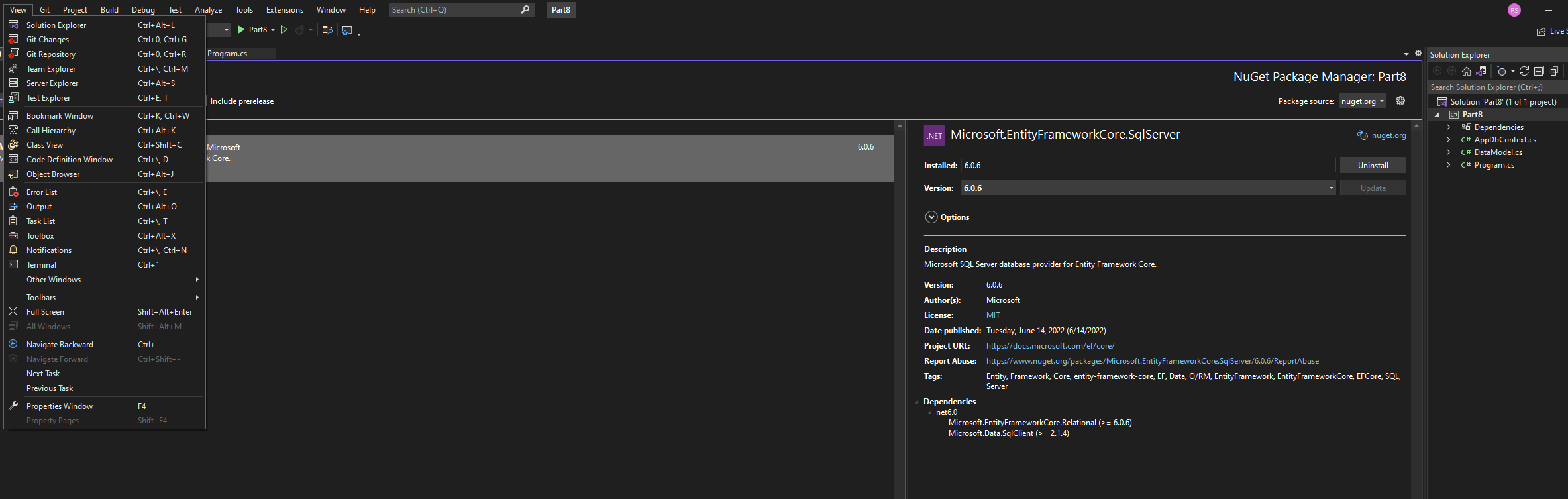Image resolution: width=1568 pixels, height=499 pixels.
Task: Open the Toolbox from the View menu
Action: pos(105,236)
